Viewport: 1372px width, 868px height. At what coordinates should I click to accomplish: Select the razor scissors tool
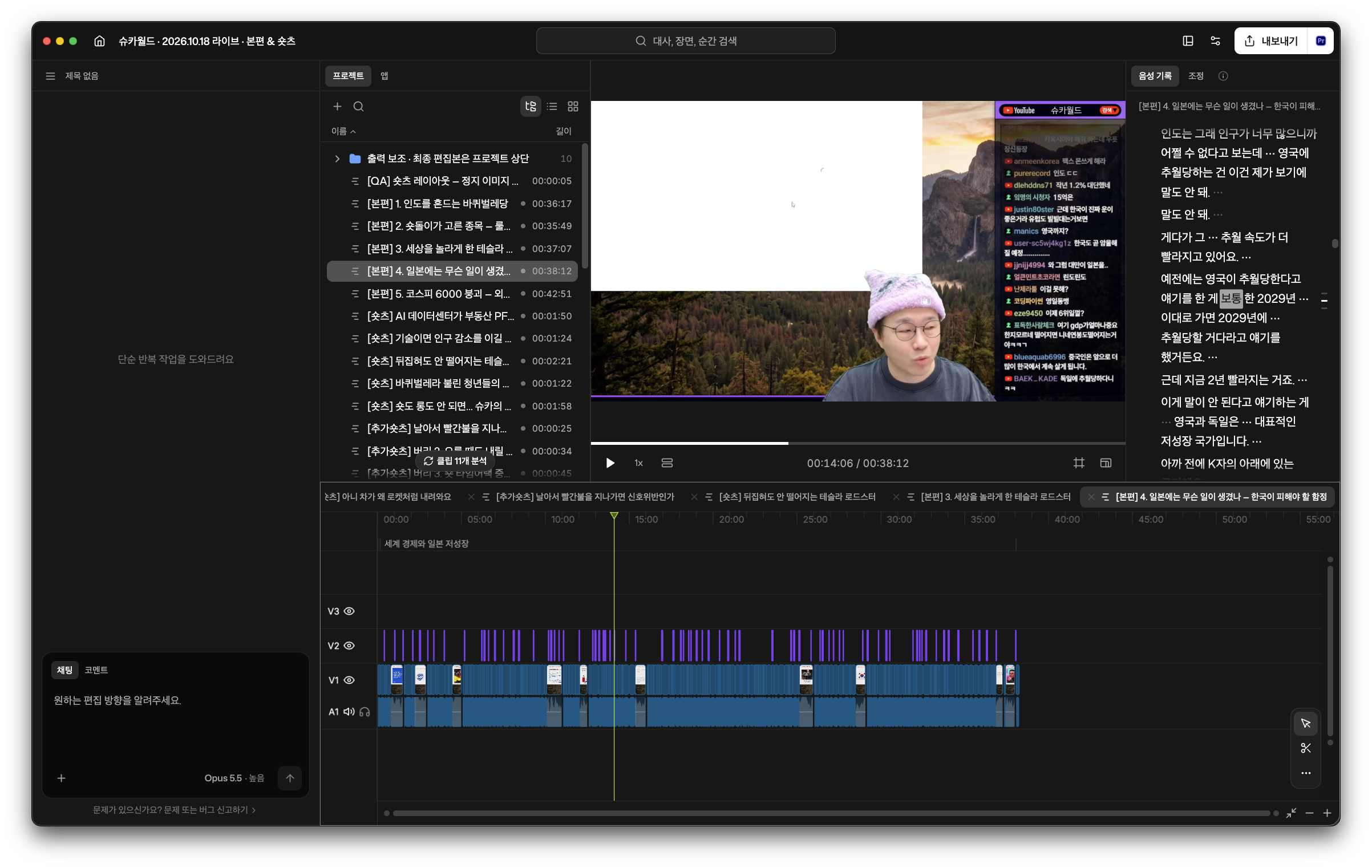[1305, 748]
